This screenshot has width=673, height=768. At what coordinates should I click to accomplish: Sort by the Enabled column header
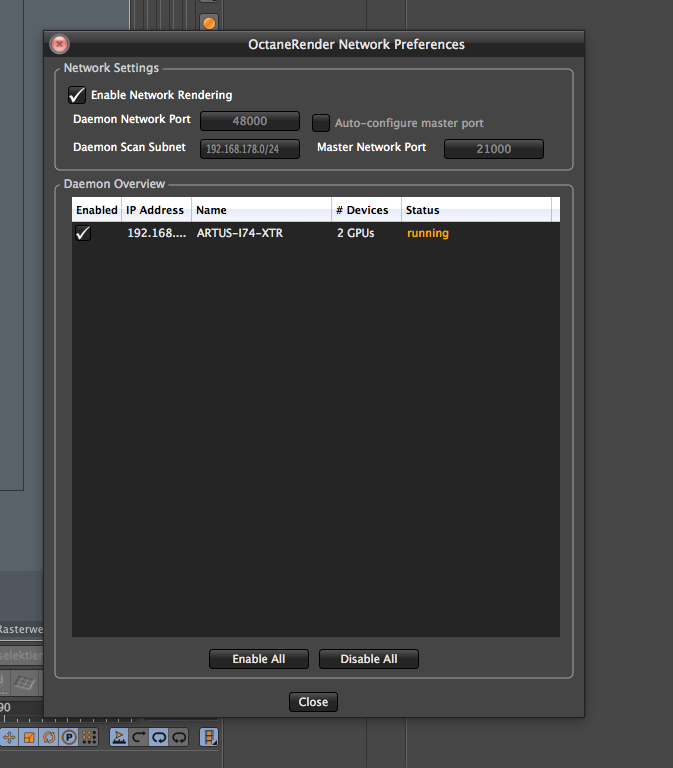click(x=96, y=210)
